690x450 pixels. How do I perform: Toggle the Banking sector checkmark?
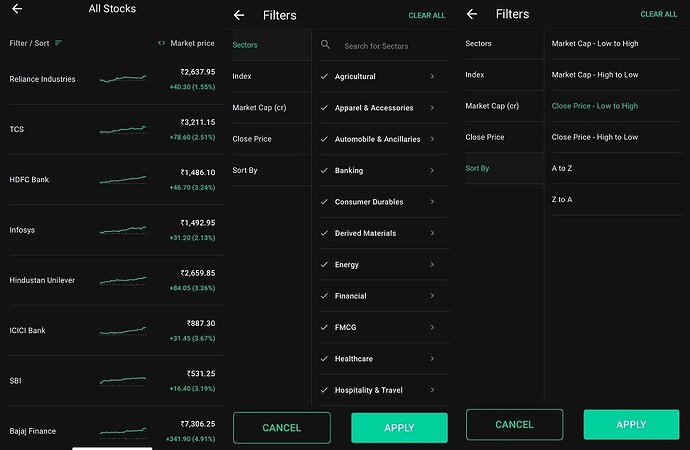pos(324,171)
